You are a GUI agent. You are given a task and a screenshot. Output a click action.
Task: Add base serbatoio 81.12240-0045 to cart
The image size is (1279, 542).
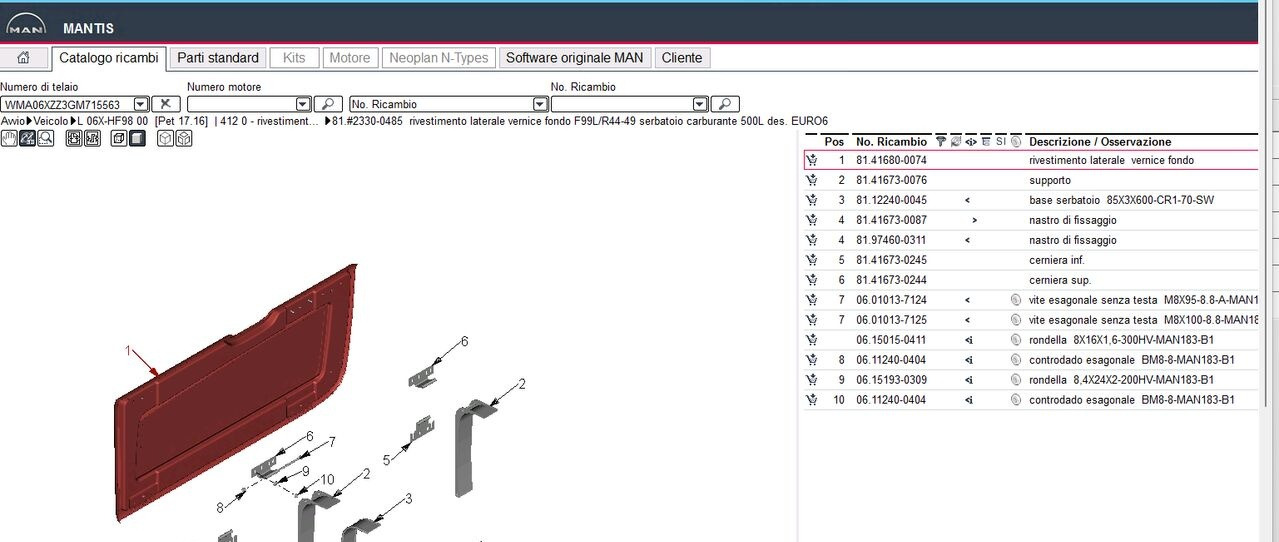coord(812,200)
